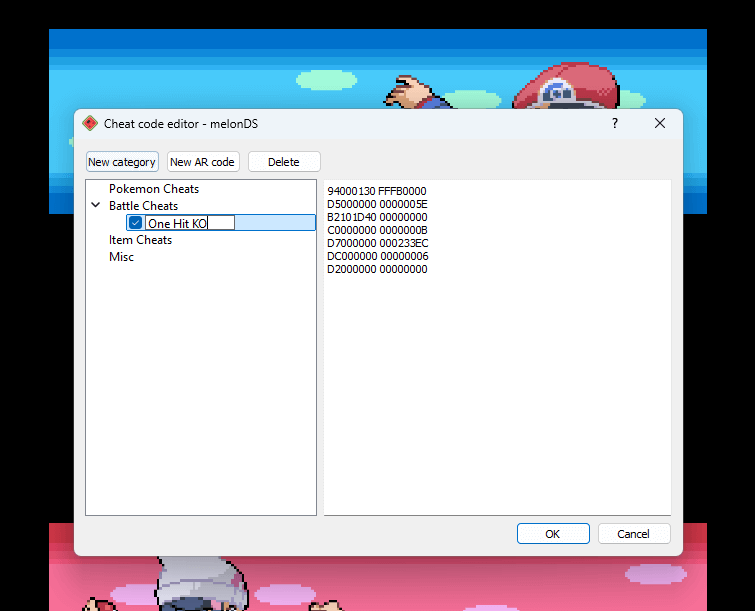The image size is (755, 611).
Task: Click Cancel to discard cheat changes
Action: pos(633,534)
